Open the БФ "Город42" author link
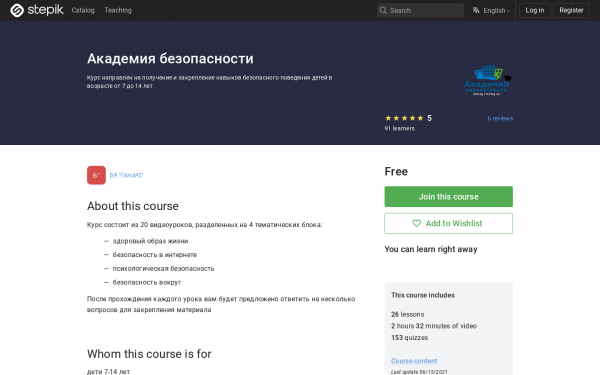The width and height of the screenshot is (600, 375). [x=126, y=175]
